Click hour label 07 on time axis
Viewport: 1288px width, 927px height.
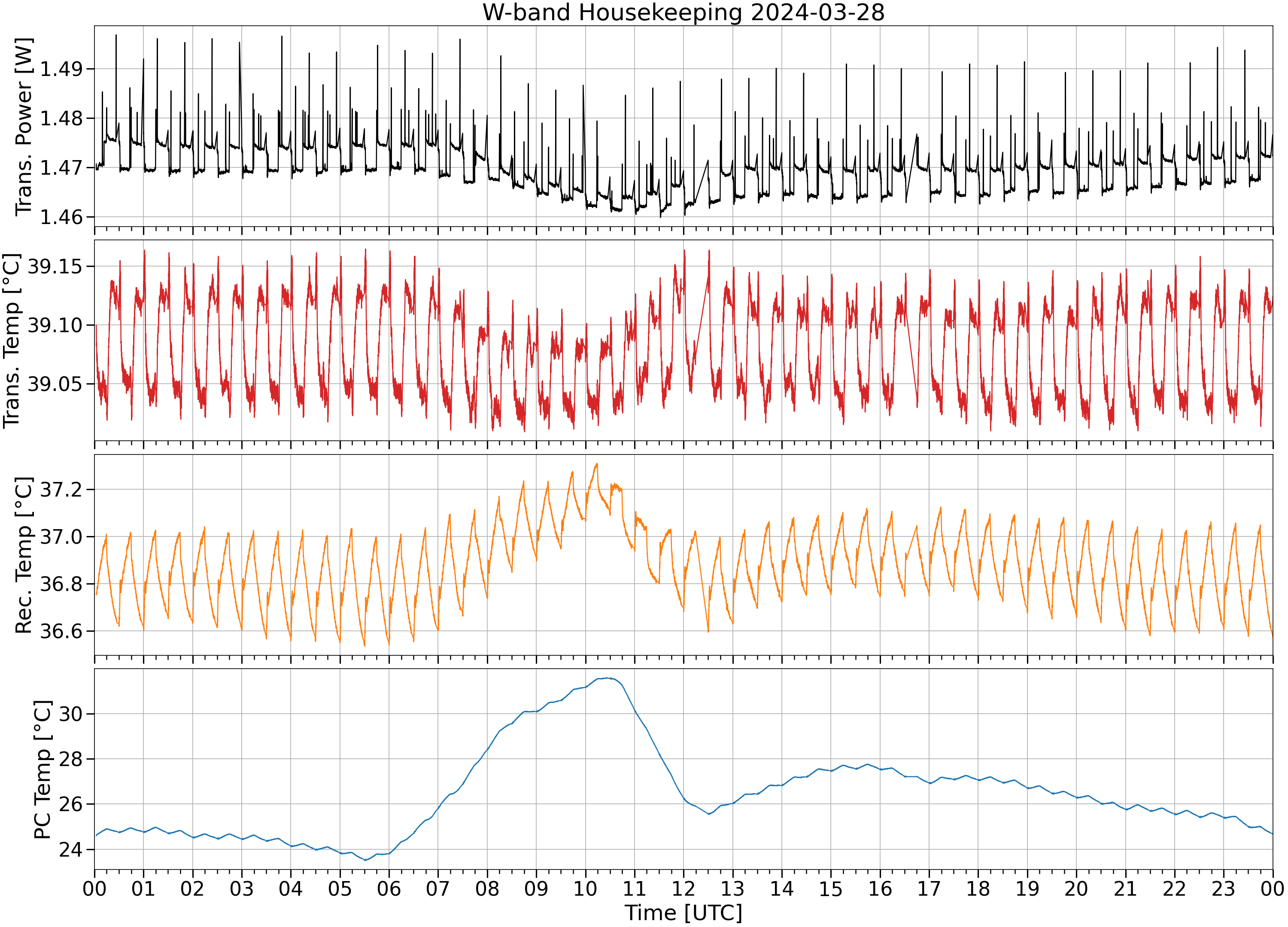(438, 888)
